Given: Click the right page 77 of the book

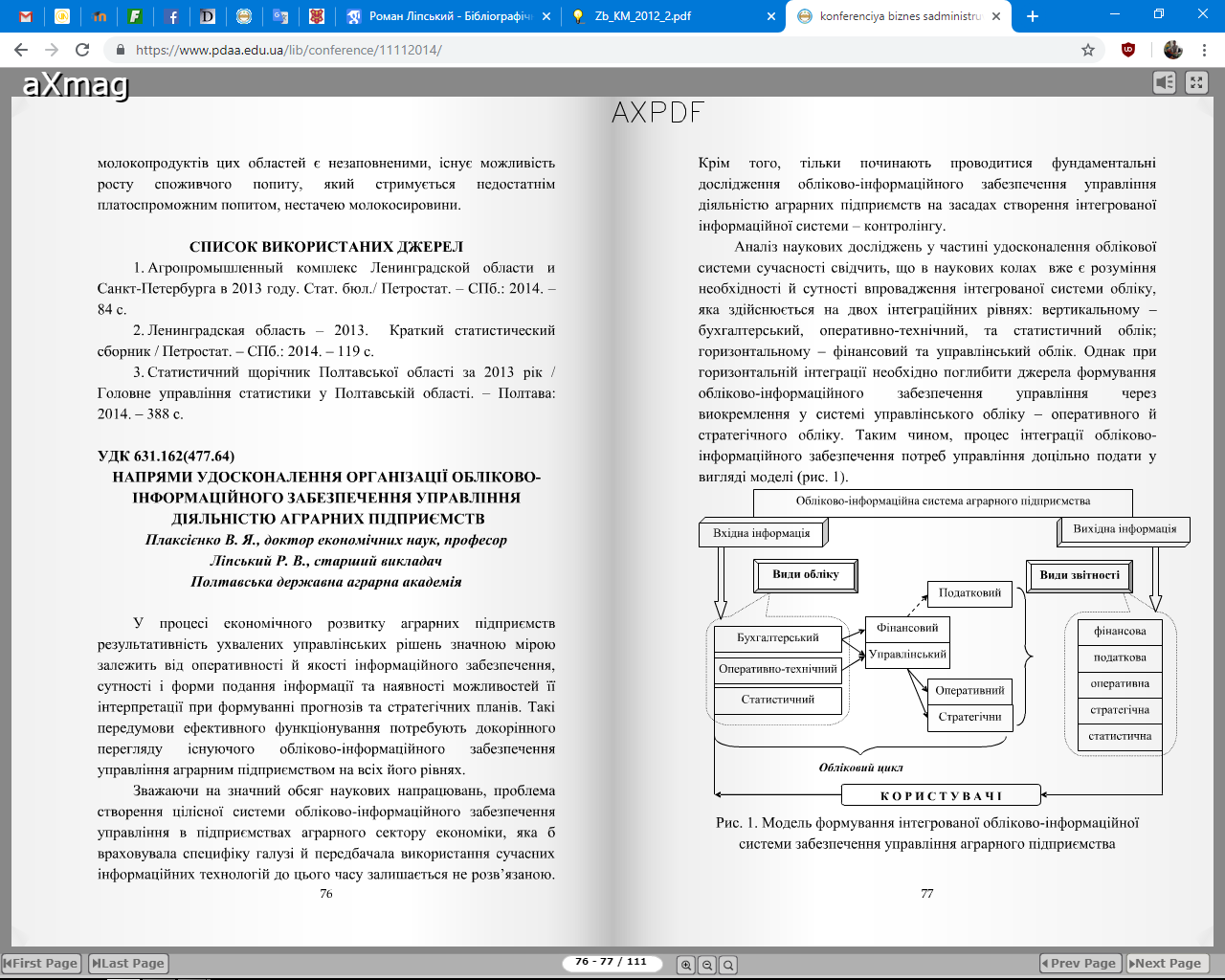Looking at the screenshot, I should (x=913, y=522).
